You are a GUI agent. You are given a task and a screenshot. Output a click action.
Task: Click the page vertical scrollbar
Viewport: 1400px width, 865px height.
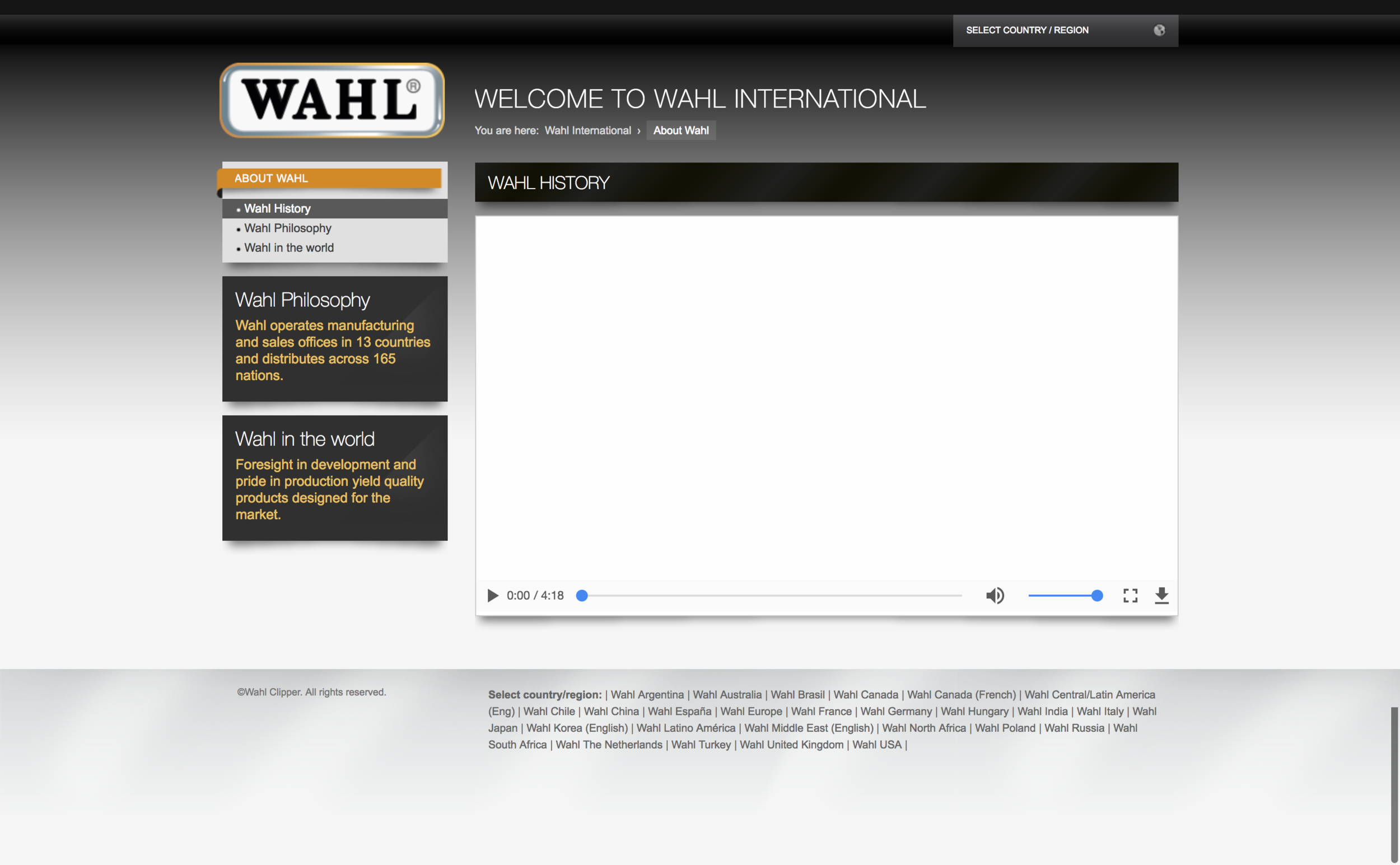[1394, 784]
